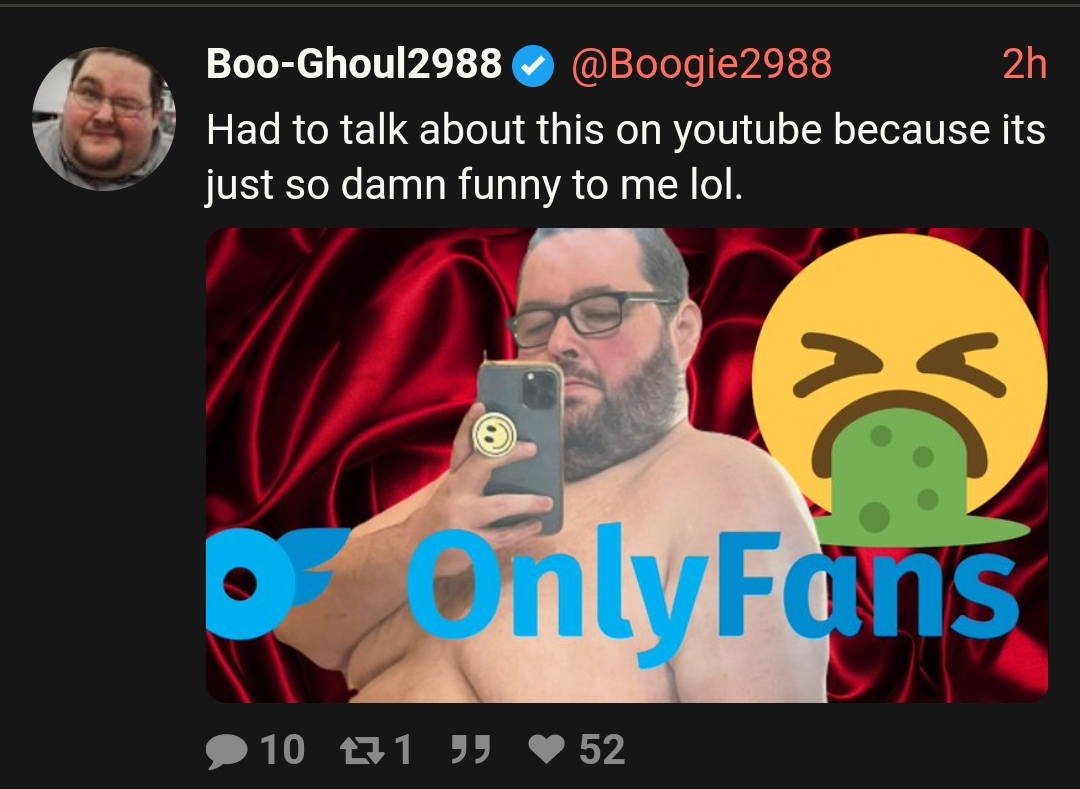Image resolution: width=1080 pixels, height=789 pixels.
Task: Open the reply speech bubble icon
Action: [227, 750]
